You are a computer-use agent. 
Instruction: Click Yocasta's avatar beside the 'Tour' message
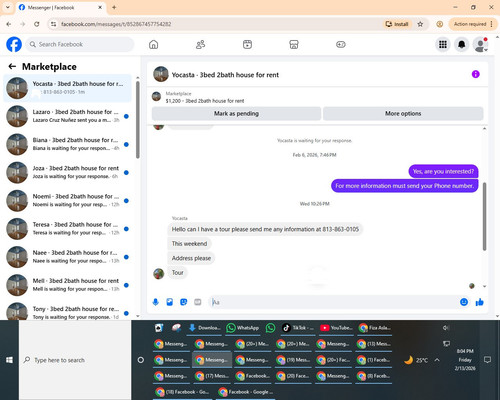[x=159, y=274]
